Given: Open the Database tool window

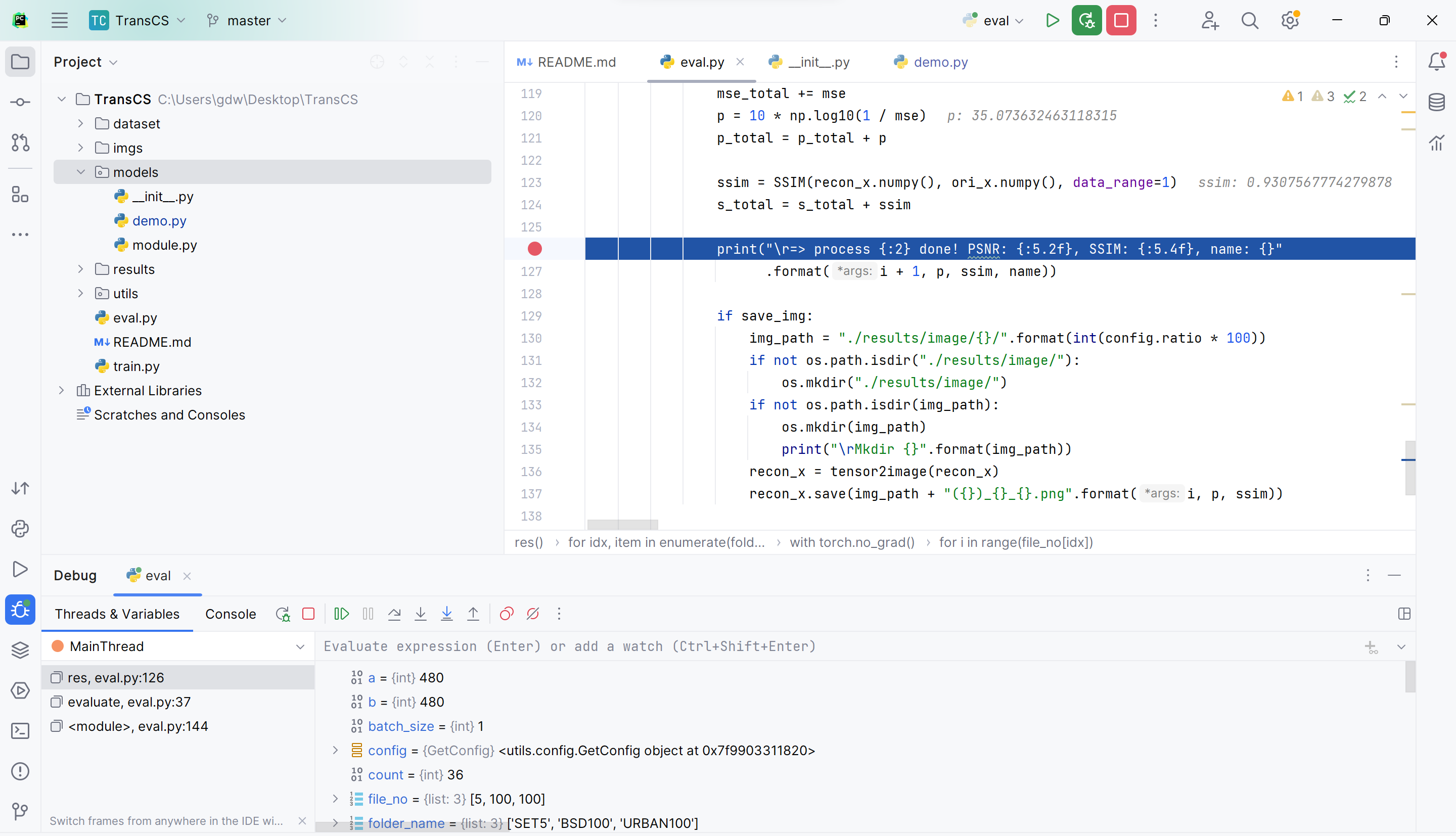Looking at the screenshot, I should click(1436, 102).
